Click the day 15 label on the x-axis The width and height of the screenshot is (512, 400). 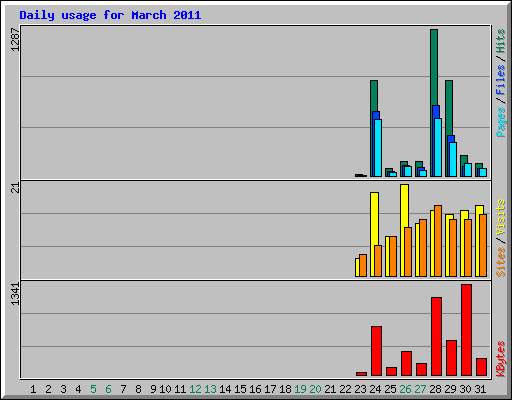pyautogui.click(x=240, y=389)
